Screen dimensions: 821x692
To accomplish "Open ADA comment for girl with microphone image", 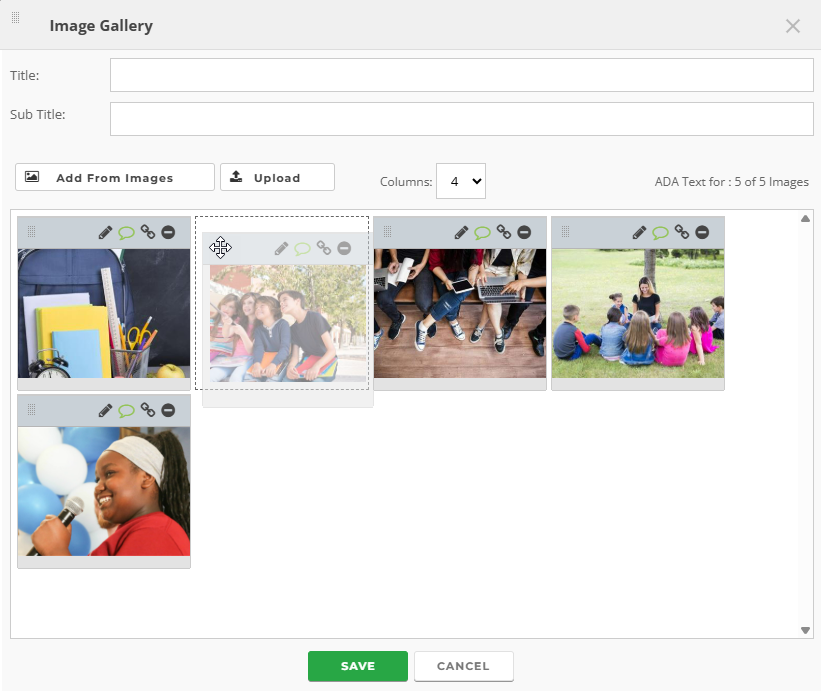I will click(126, 410).
